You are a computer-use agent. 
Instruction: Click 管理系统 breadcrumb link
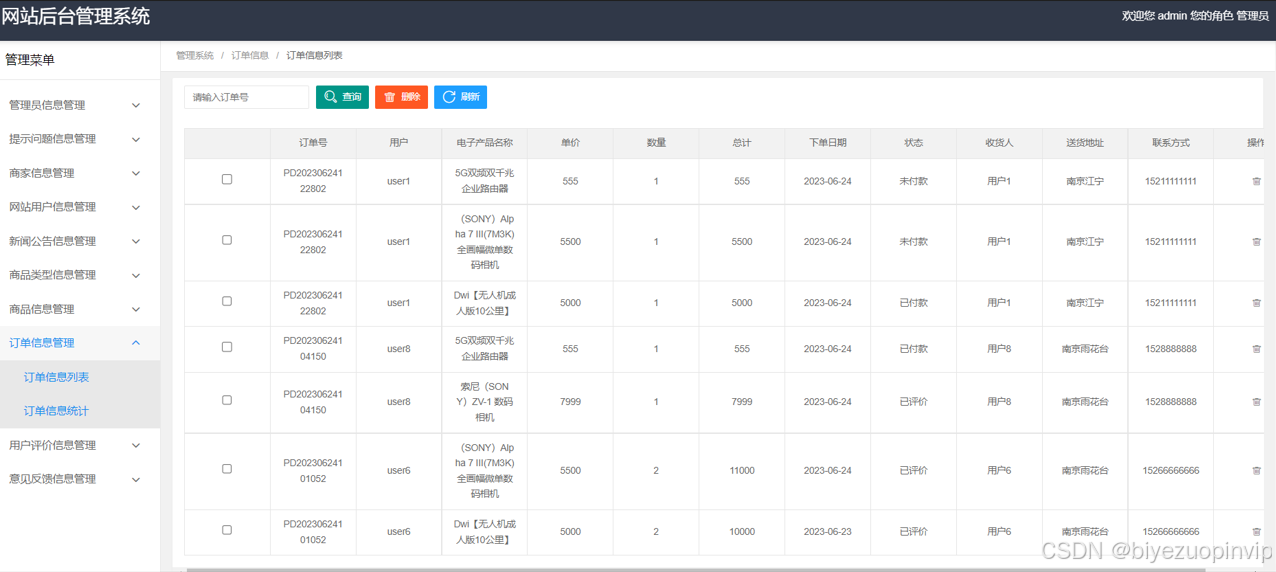pos(195,56)
